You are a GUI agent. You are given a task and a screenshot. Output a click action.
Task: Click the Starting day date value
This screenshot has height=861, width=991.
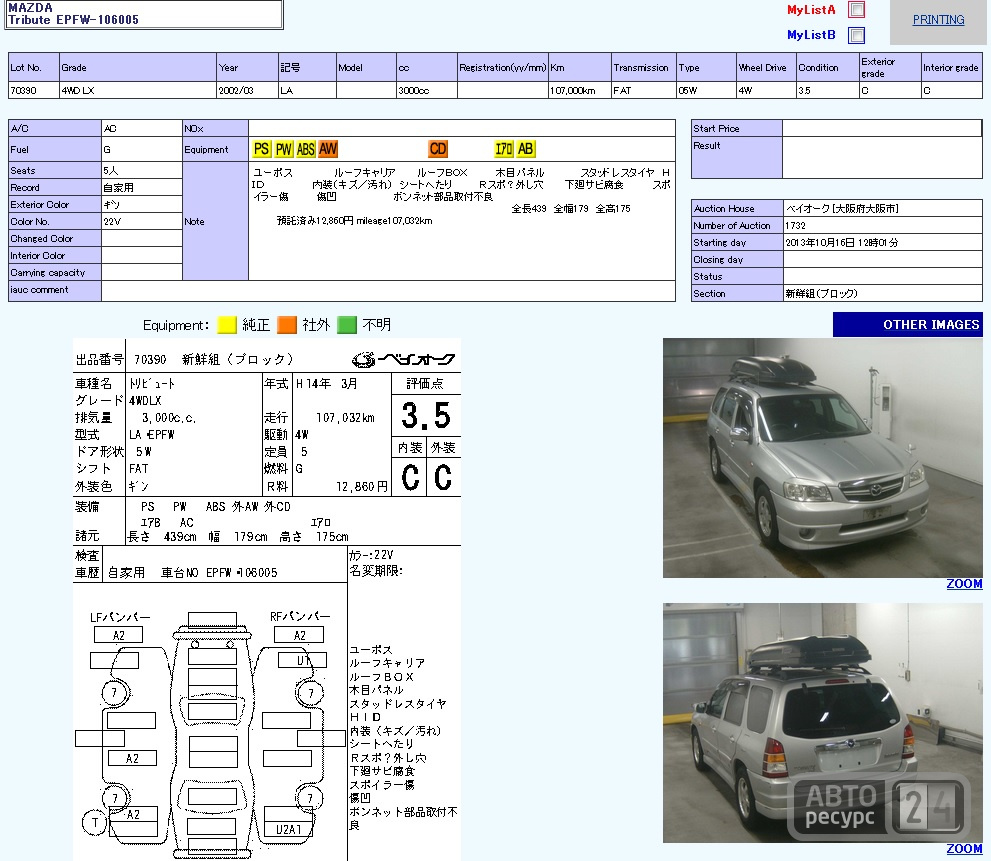842,243
